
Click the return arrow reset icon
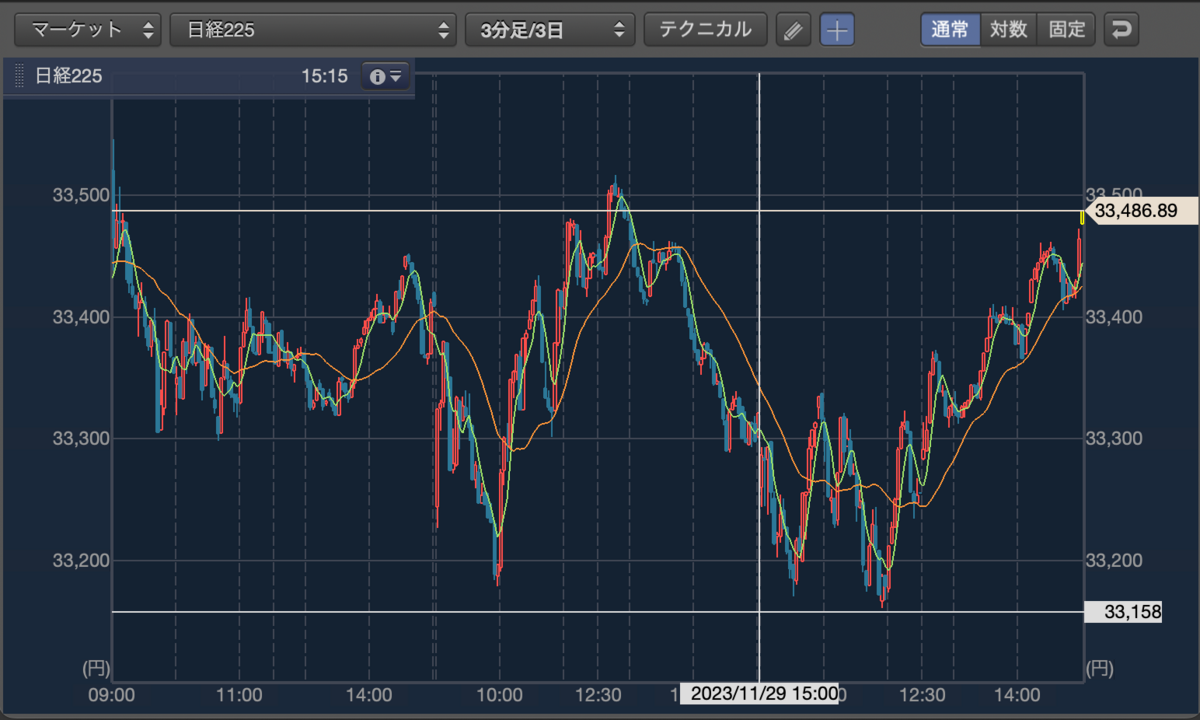tap(1122, 30)
